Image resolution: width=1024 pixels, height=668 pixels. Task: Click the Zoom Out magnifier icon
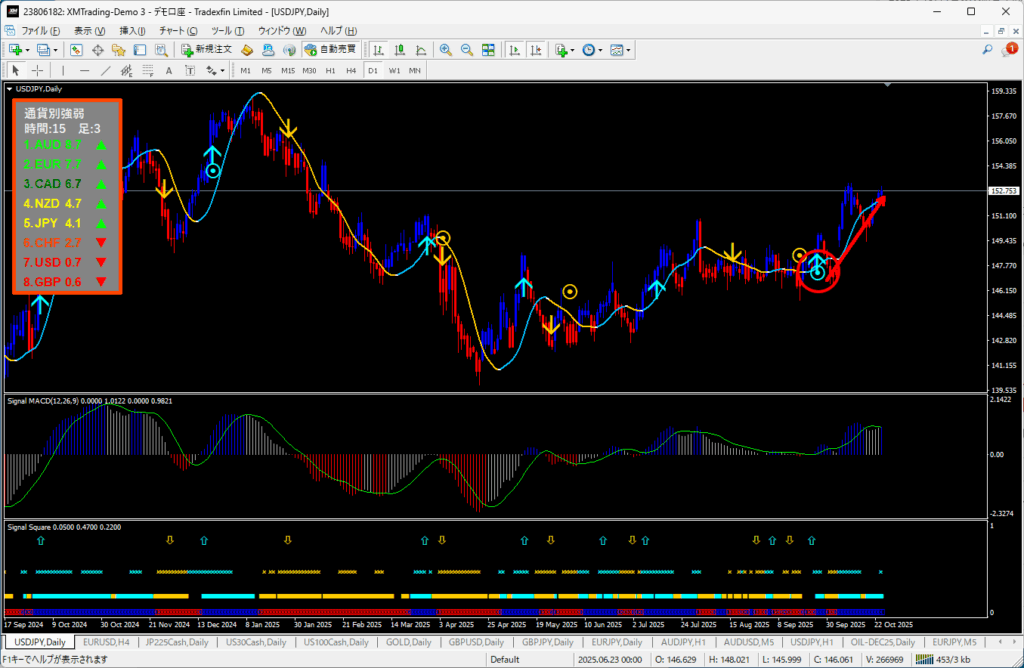[466, 49]
